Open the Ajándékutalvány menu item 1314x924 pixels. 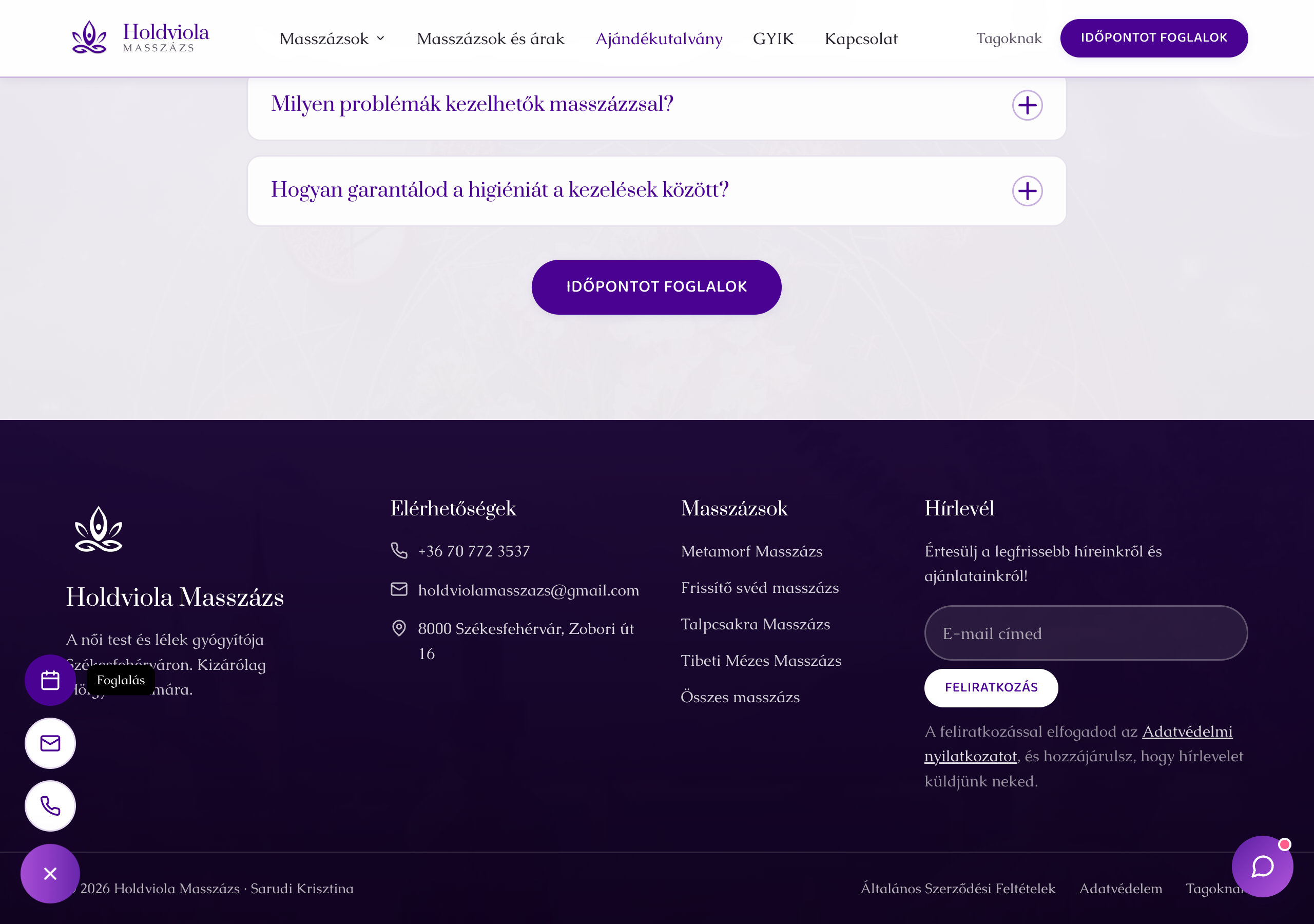pyautogui.click(x=659, y=39)
